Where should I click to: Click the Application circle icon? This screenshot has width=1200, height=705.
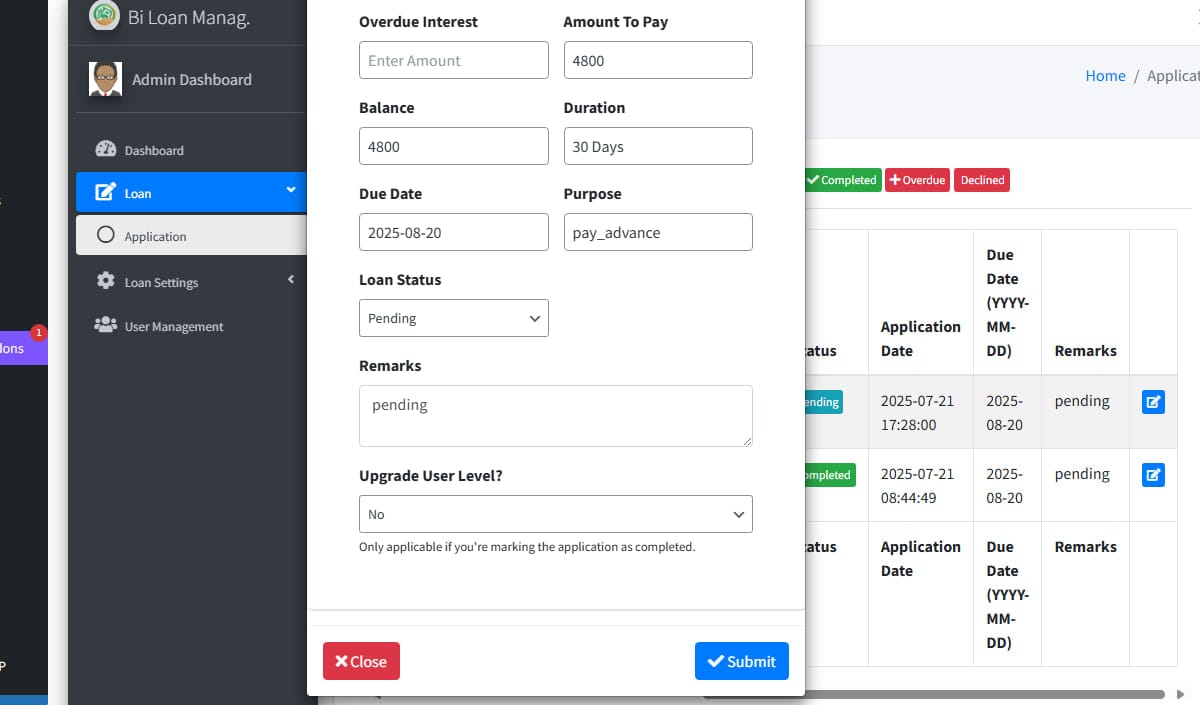point(106,236)
